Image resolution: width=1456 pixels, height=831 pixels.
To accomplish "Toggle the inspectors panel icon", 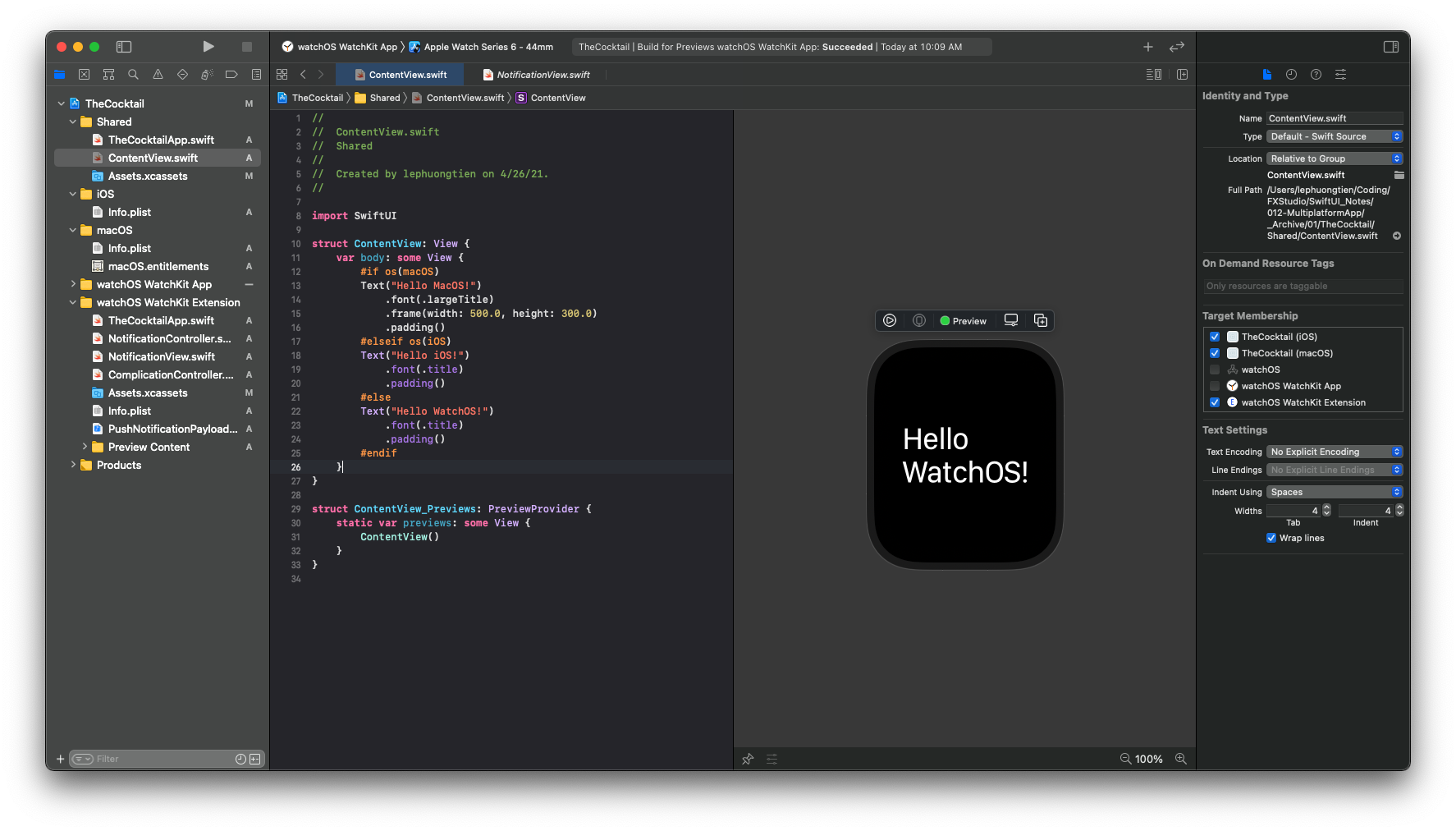I will [1391, 47].
